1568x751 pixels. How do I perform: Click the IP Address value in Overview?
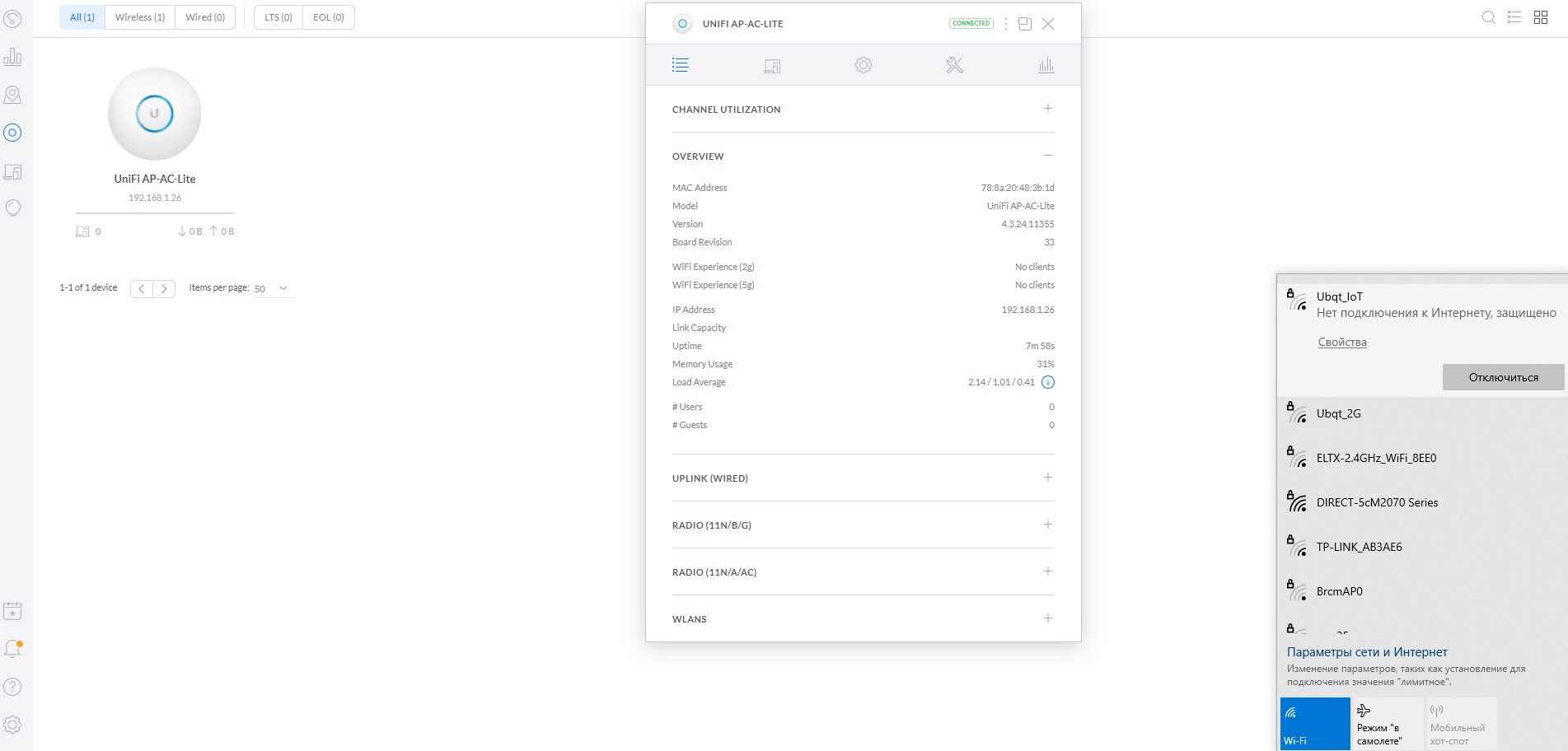(1027, 310)
